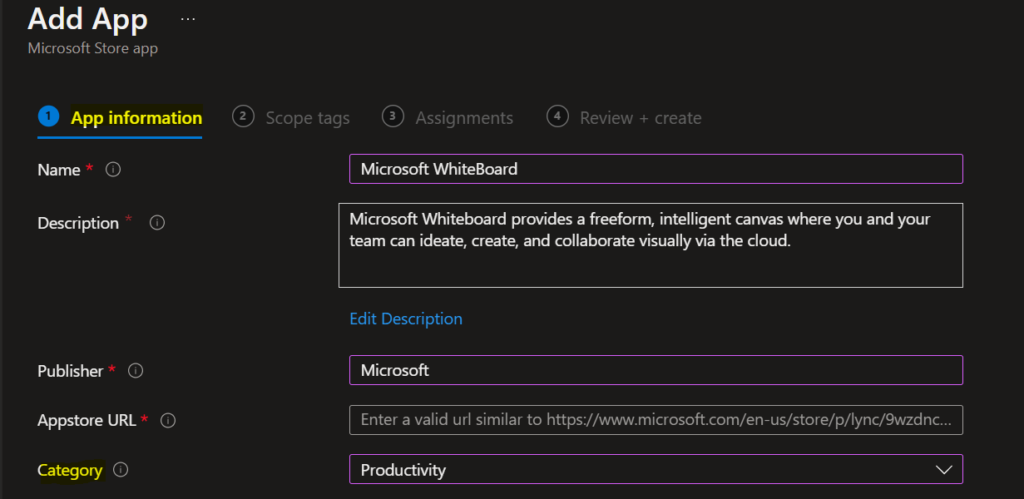Click the 'Microsoft Store app' subtitle text
Image resolution: width=1024 pixels, height=499 pixels.
click(x=93, y=48)
